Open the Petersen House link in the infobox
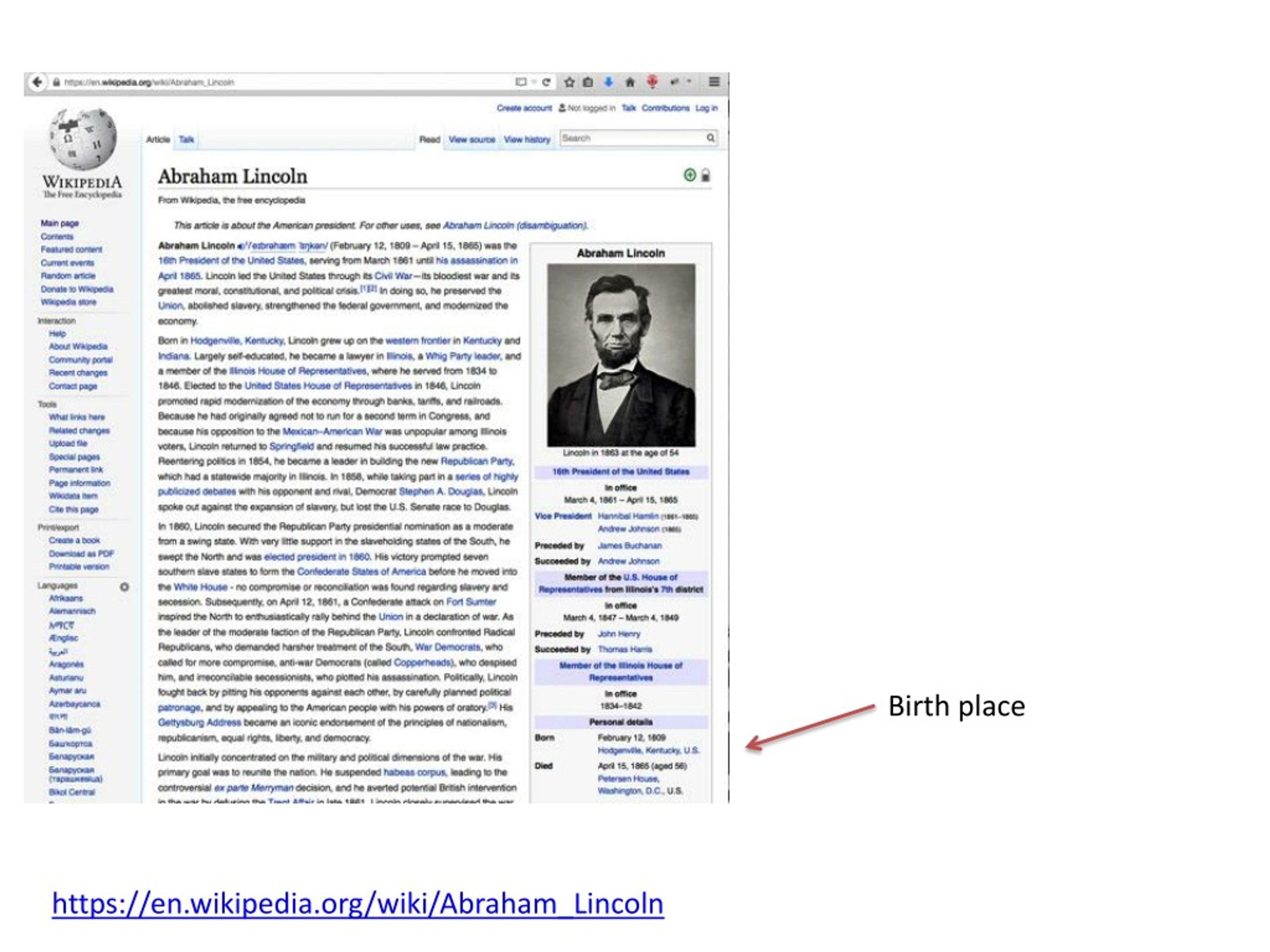The image size is (1270, 952). 628,778
